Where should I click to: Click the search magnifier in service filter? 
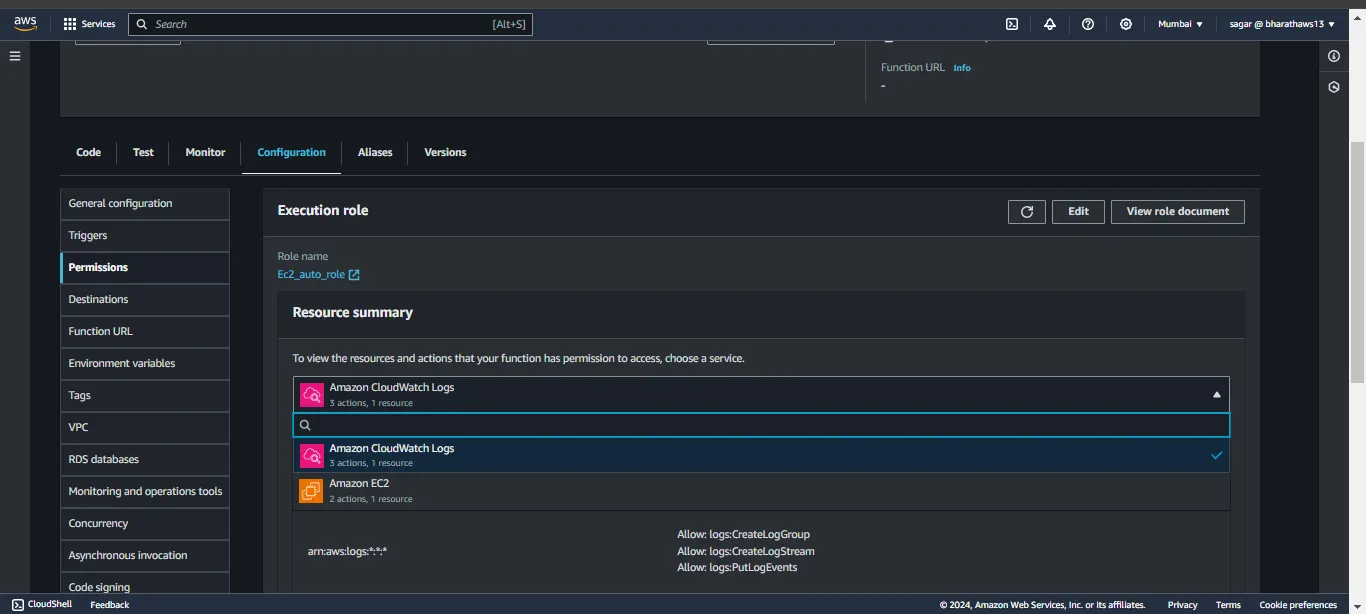306,425
